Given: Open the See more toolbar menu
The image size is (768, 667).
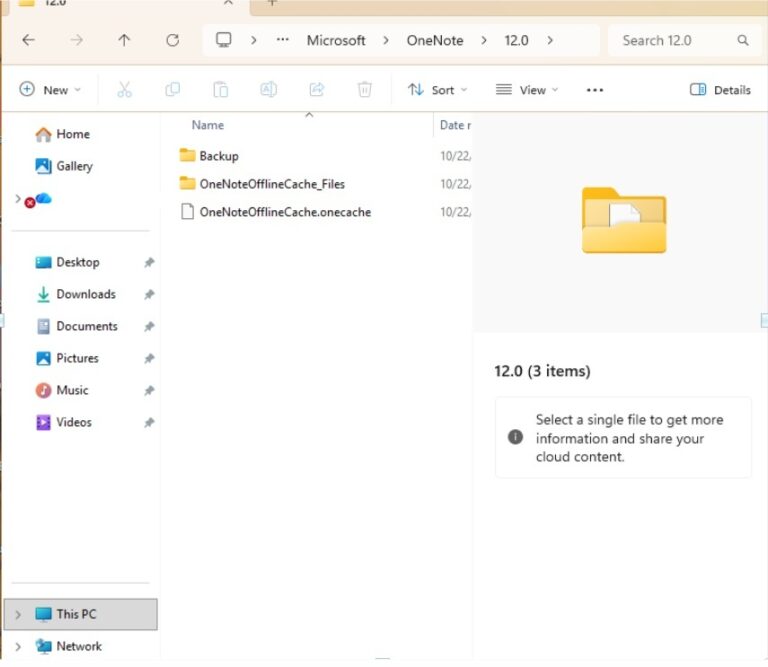Looking at the screenshot, I should (x=595, y=90).
